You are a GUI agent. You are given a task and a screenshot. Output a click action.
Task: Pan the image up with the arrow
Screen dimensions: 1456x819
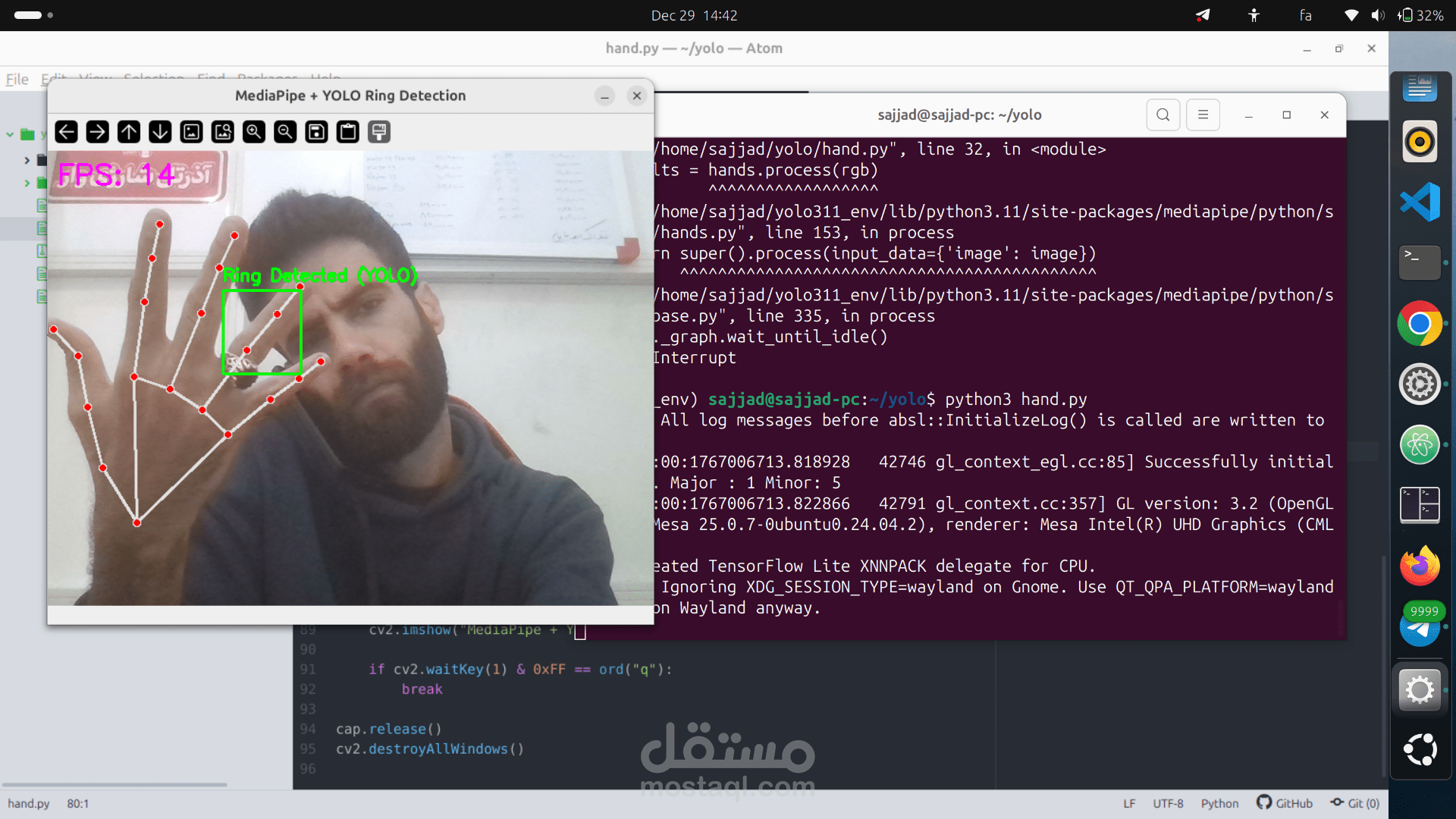[129, 132]
